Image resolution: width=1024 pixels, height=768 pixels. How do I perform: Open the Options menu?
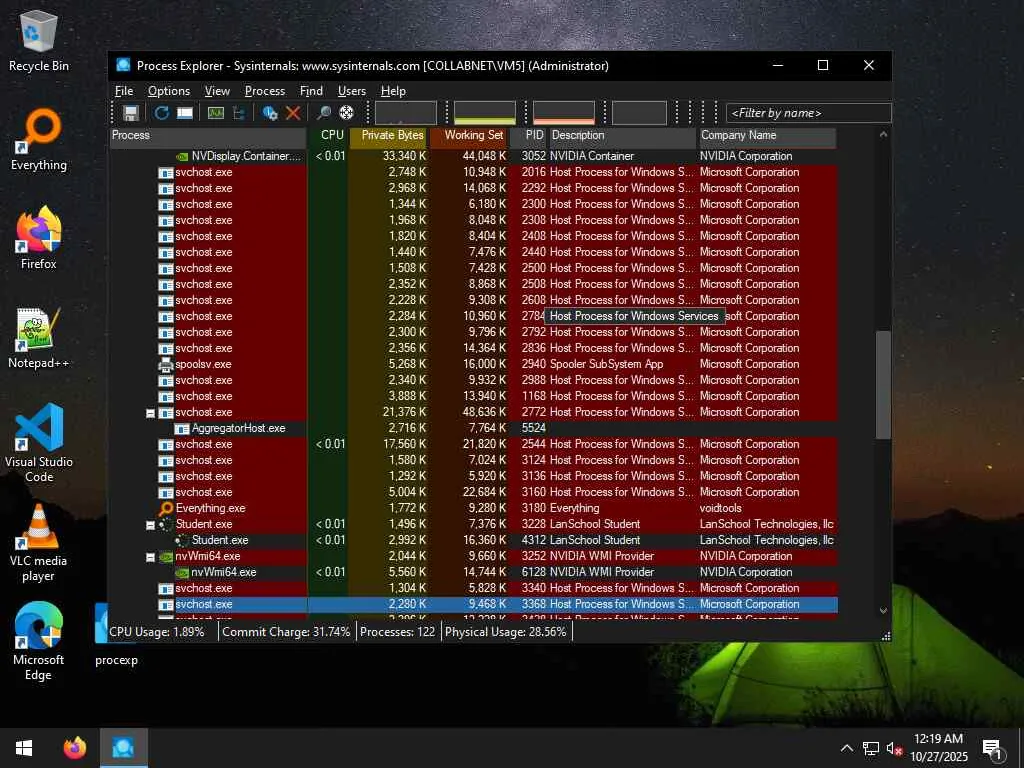point(169,91)
